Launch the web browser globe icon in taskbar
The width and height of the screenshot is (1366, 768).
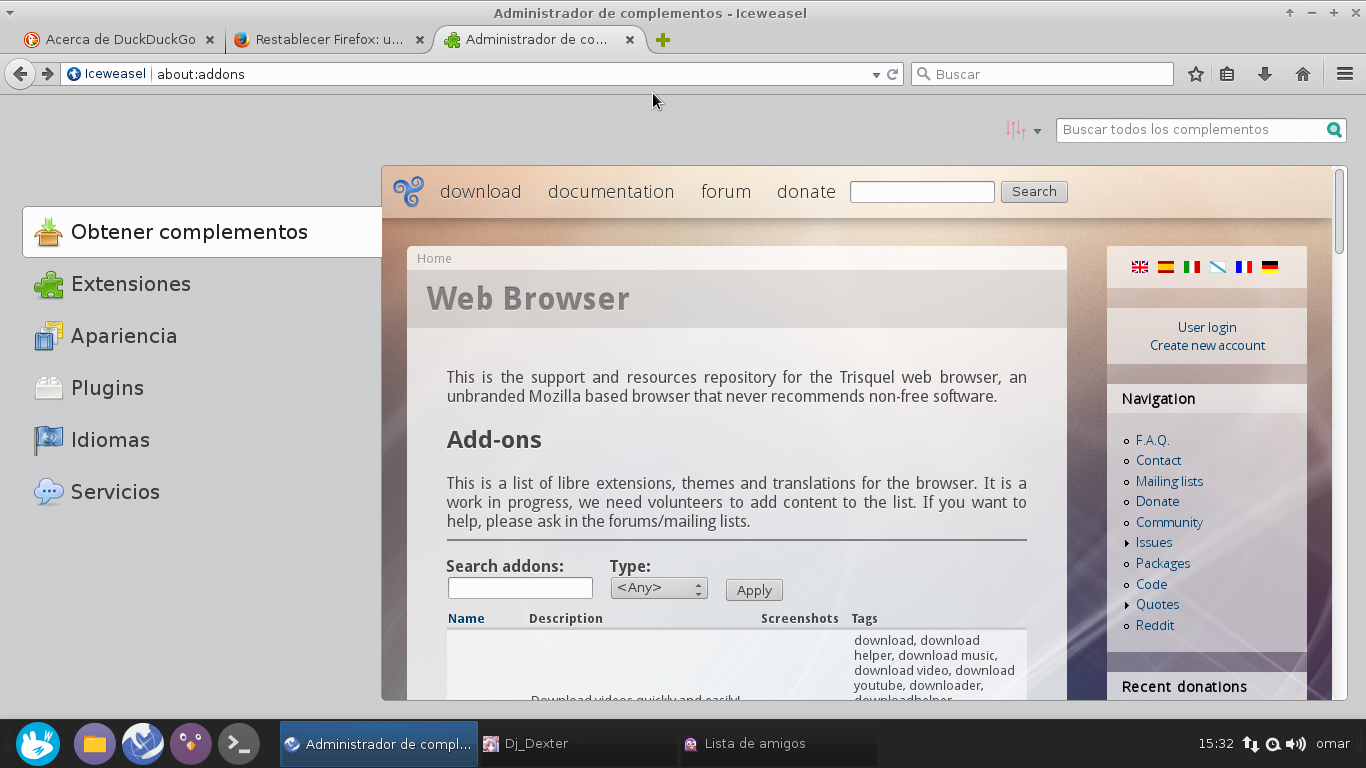point(143,744)
